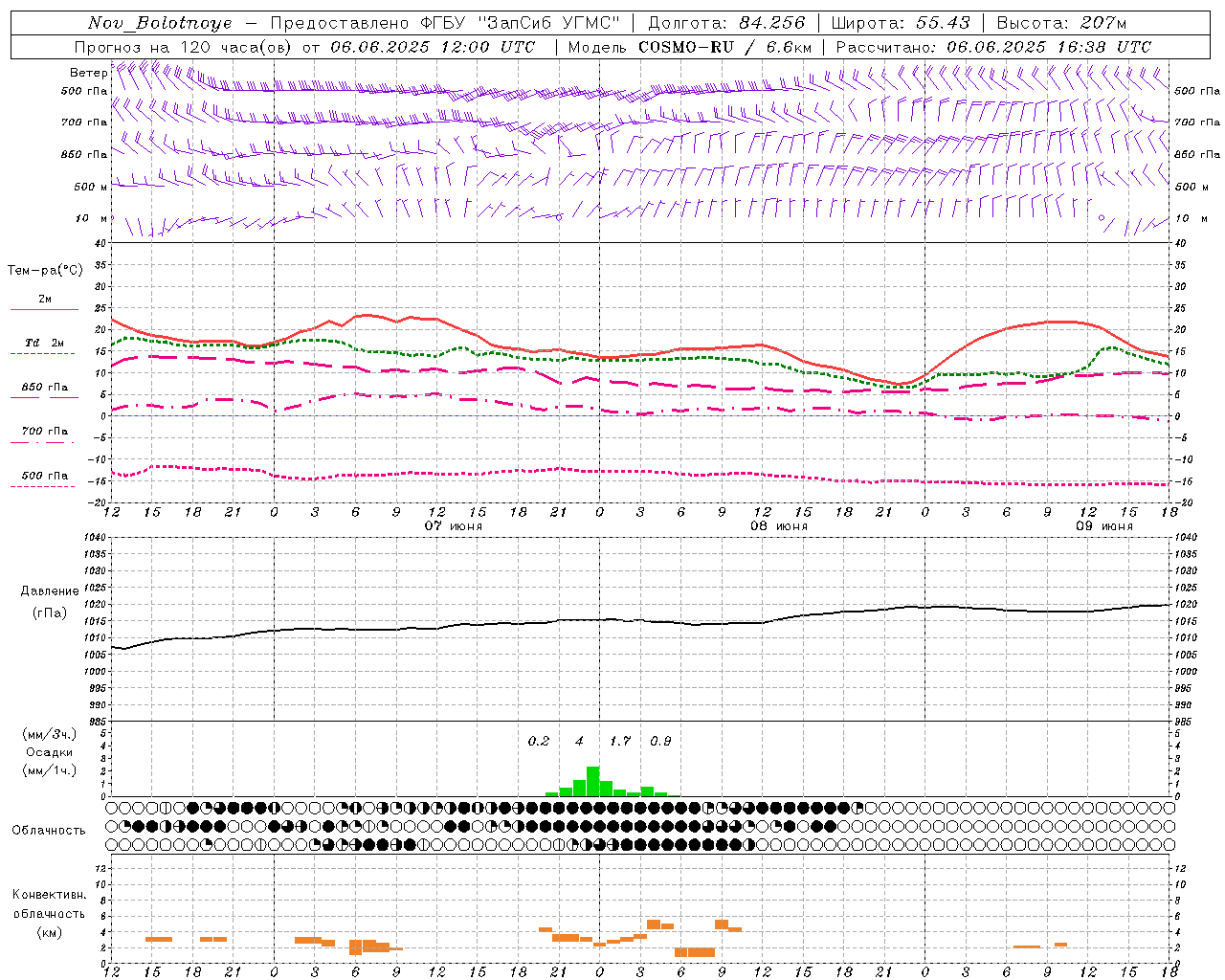
Task: Click the Td 2м legend label
Action: (x=44, y=343)
